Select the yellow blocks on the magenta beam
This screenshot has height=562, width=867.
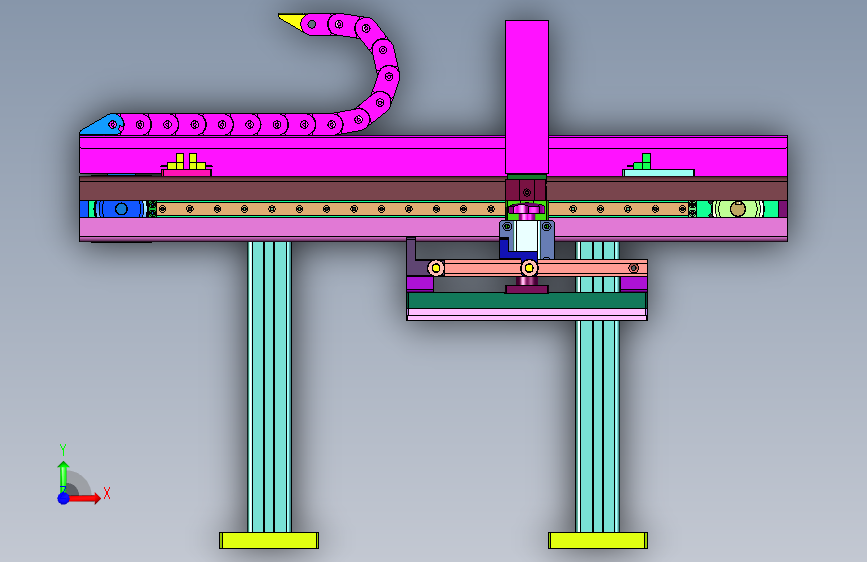[186, 162]
